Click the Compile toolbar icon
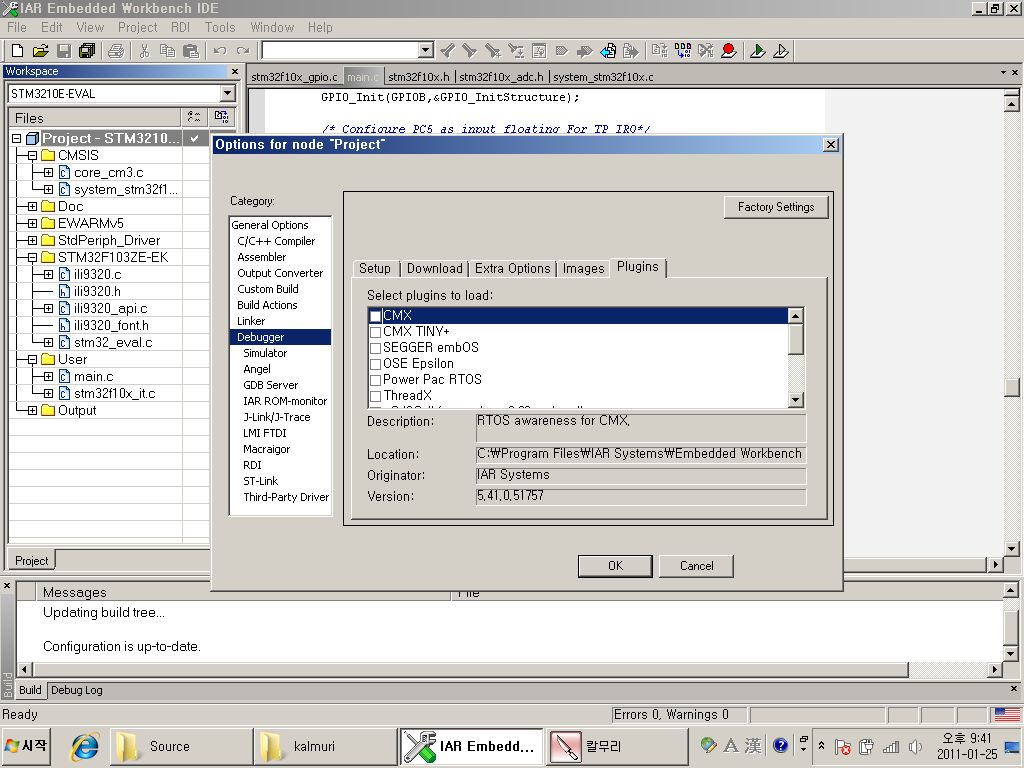This screenshot has width=1024, height=768. tap(660, 50)
